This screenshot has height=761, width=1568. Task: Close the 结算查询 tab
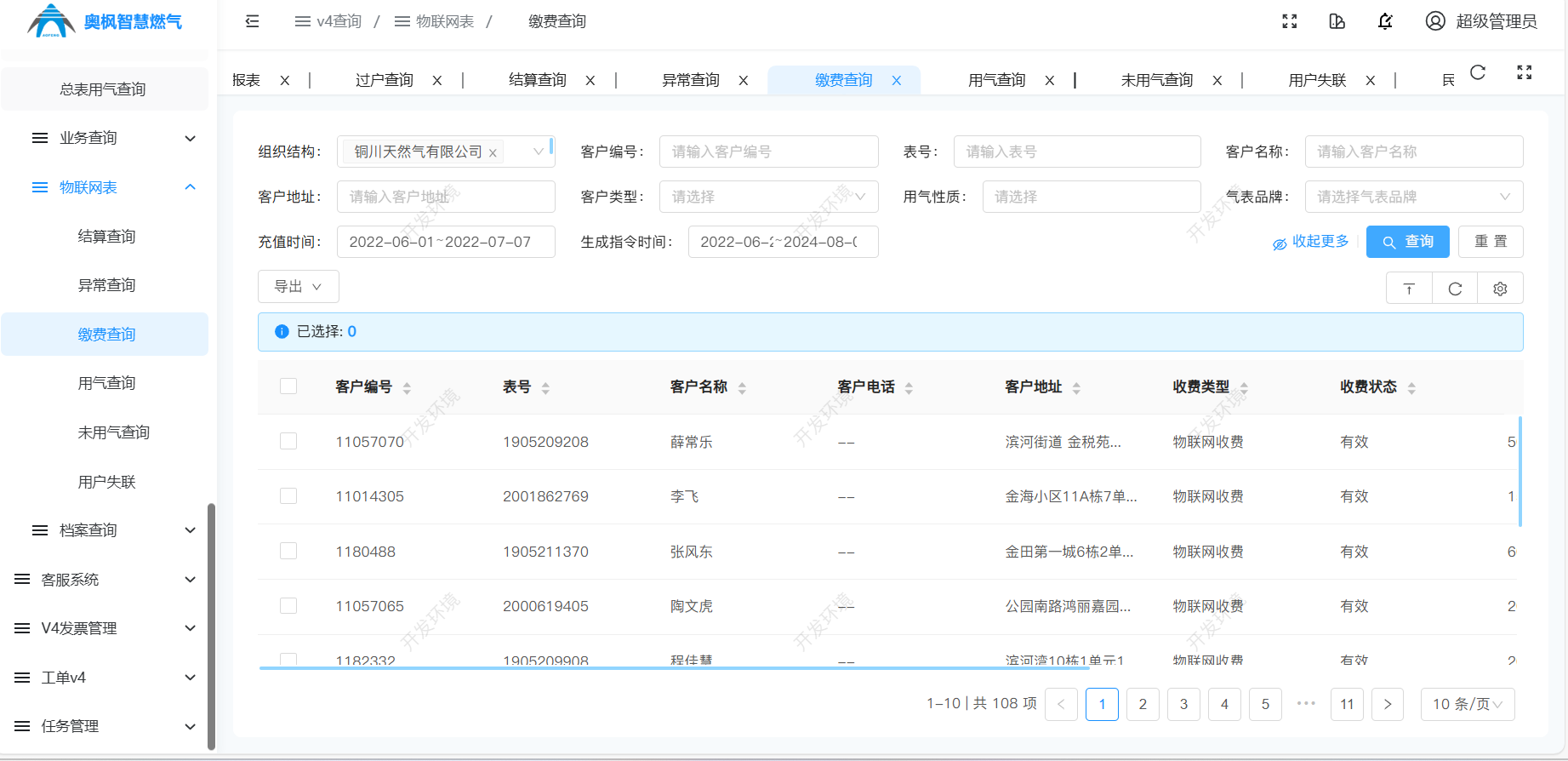click(590, 80)
